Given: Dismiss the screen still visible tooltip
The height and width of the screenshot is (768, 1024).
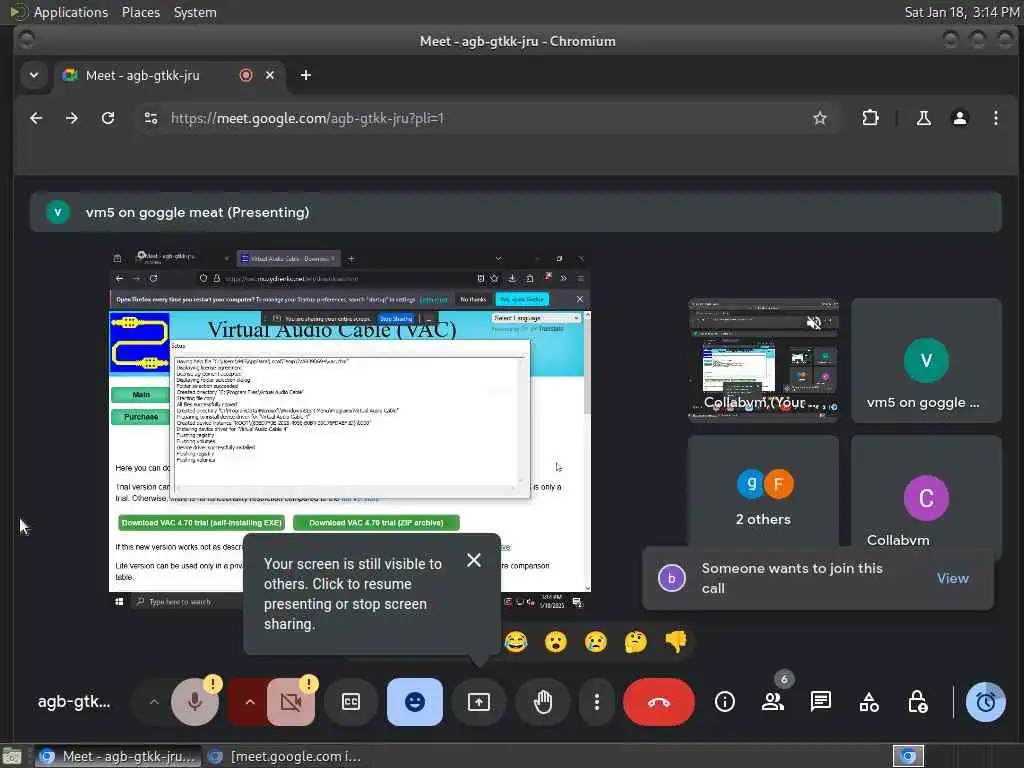Looking at the screenshot, I should 474,560.
